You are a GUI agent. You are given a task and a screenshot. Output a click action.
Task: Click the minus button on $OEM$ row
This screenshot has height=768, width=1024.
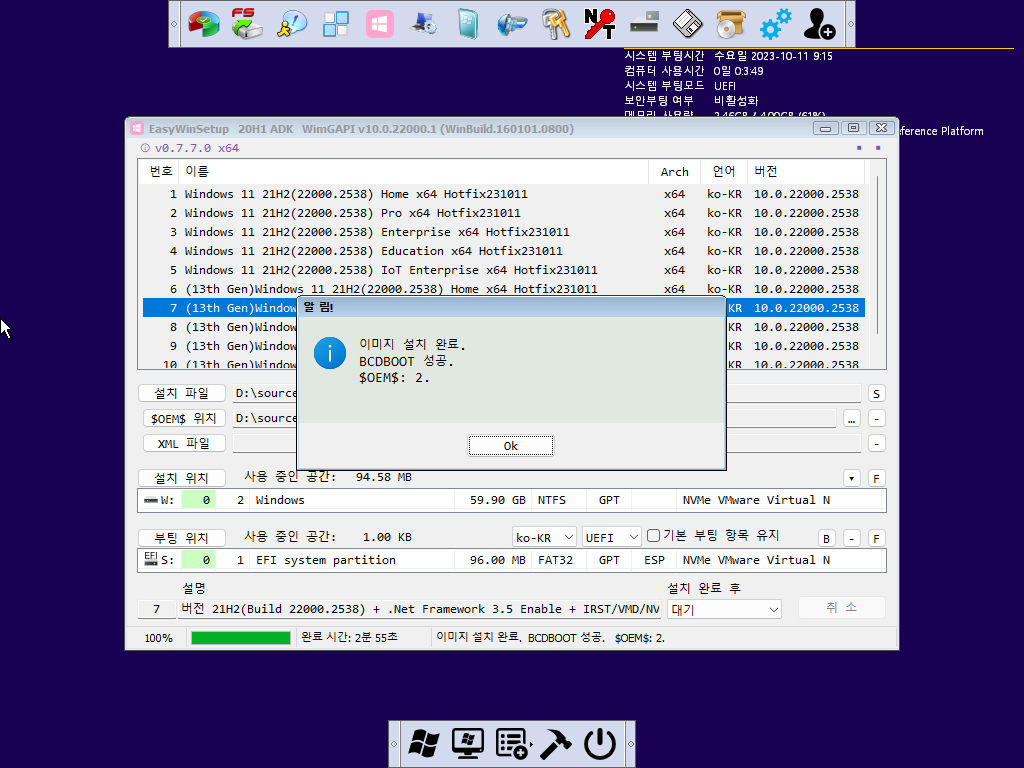(x=876, y=419)
